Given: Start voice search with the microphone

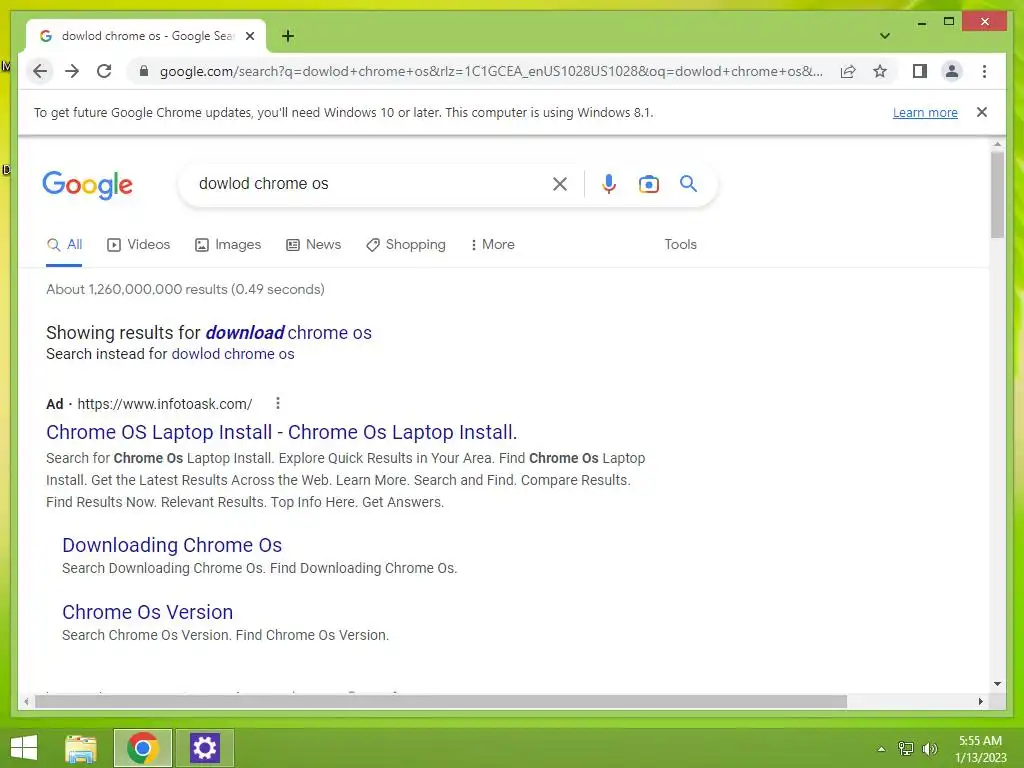Looking at the screenshot, I should point(609,184).
